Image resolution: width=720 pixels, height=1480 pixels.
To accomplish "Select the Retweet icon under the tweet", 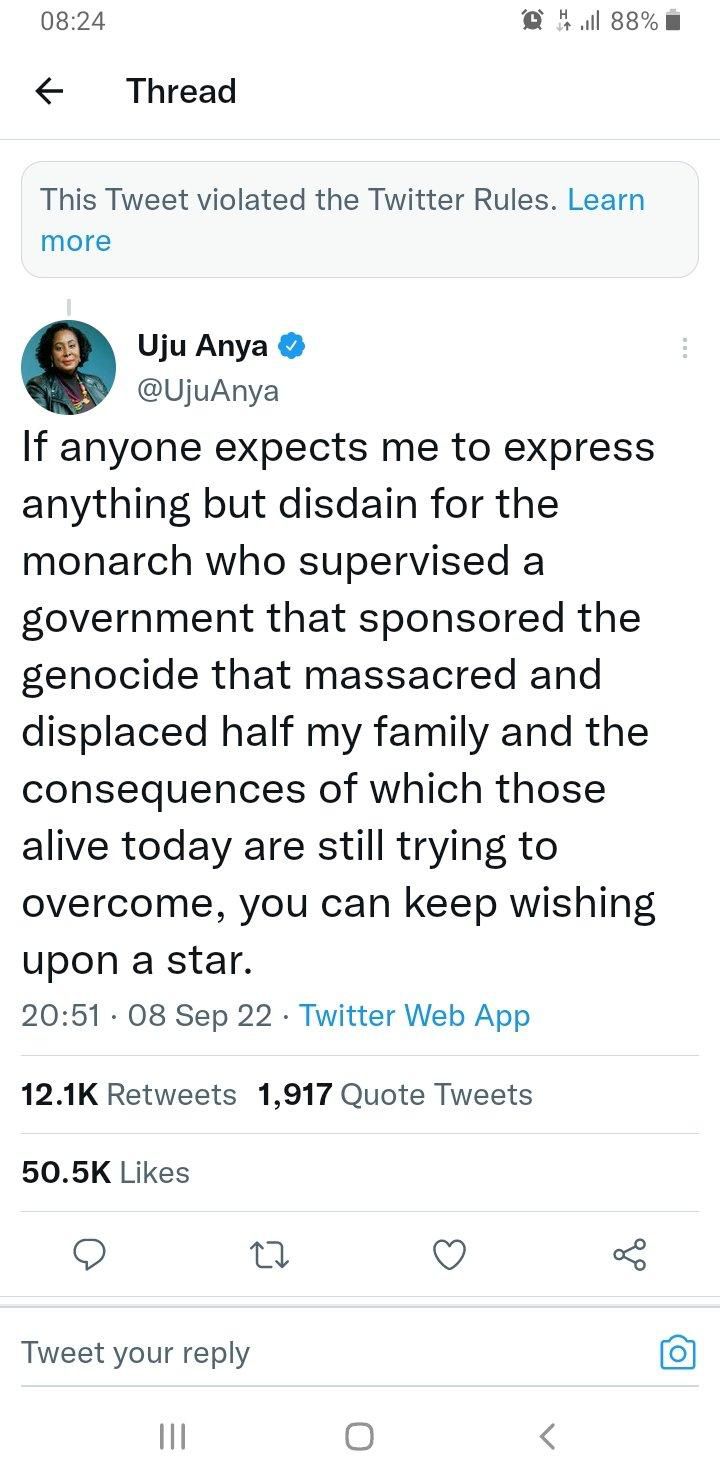I will (x=268, y=1254).
